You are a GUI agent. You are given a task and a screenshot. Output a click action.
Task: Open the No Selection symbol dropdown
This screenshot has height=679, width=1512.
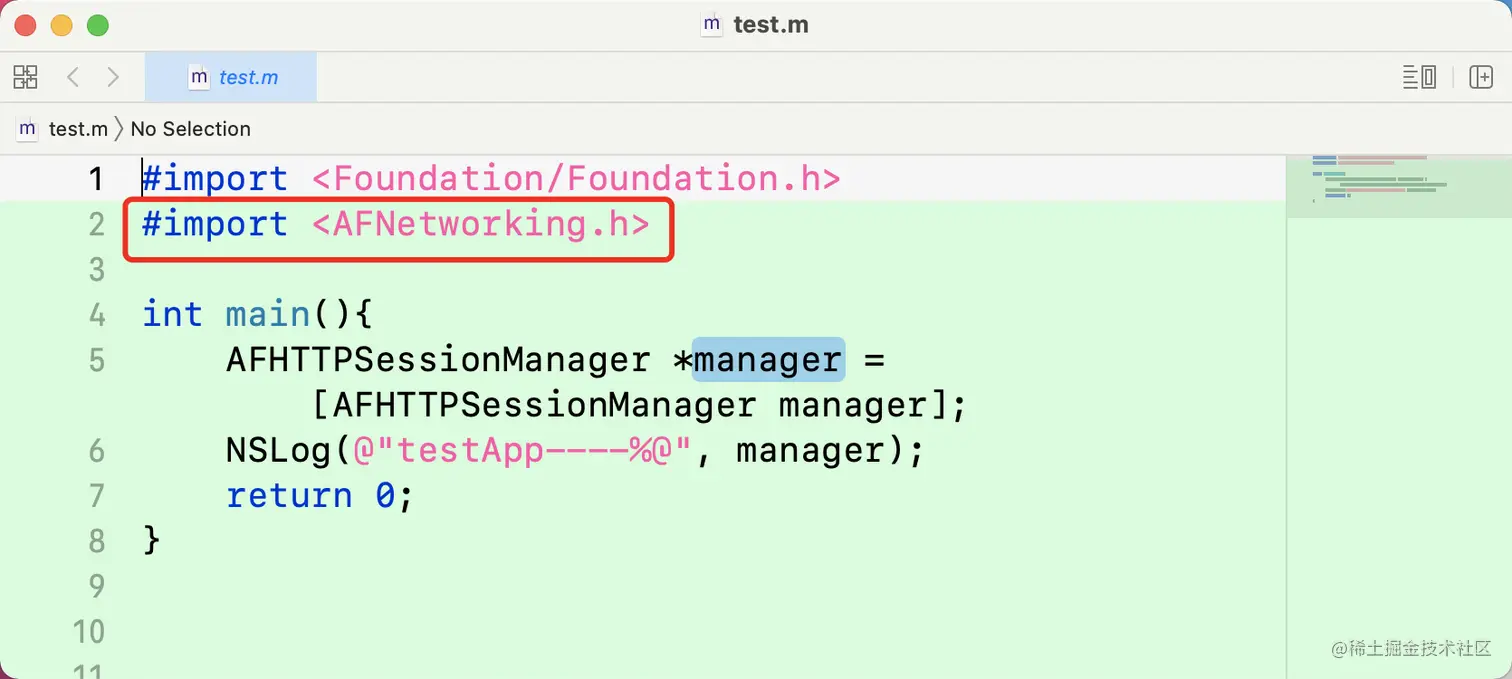coord(191,129)
